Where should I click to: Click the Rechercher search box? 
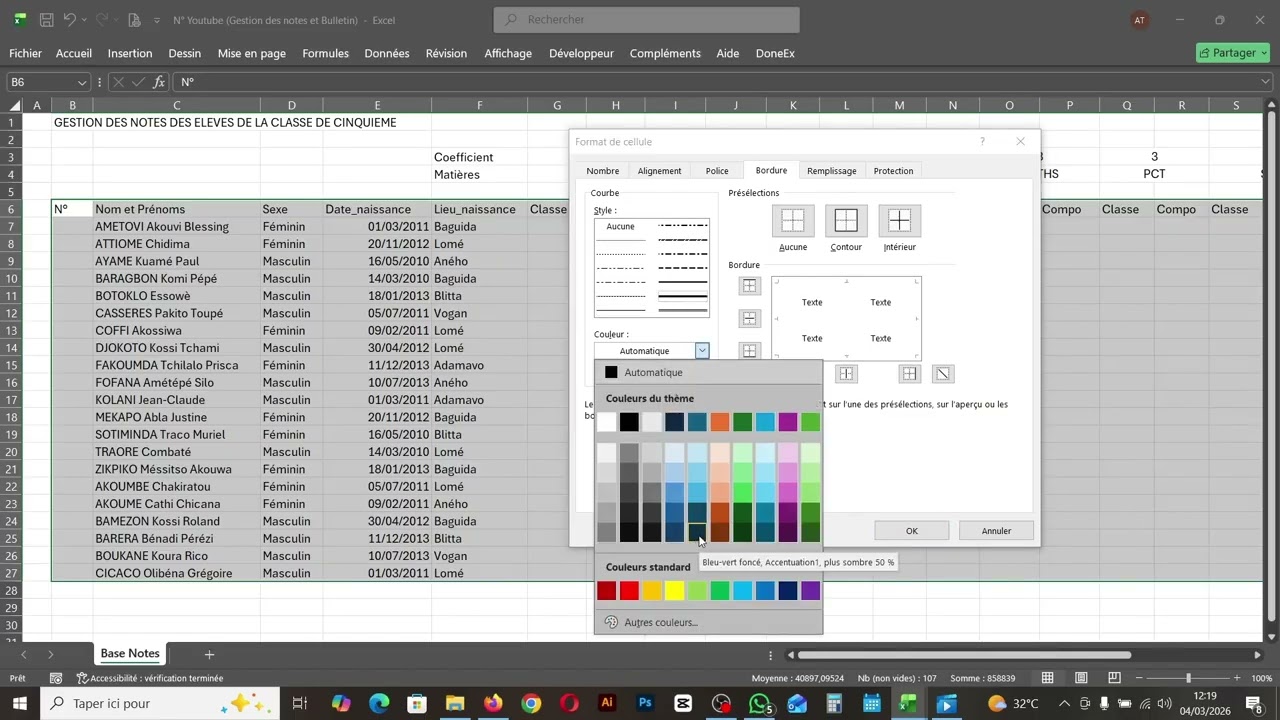(647, 19)
